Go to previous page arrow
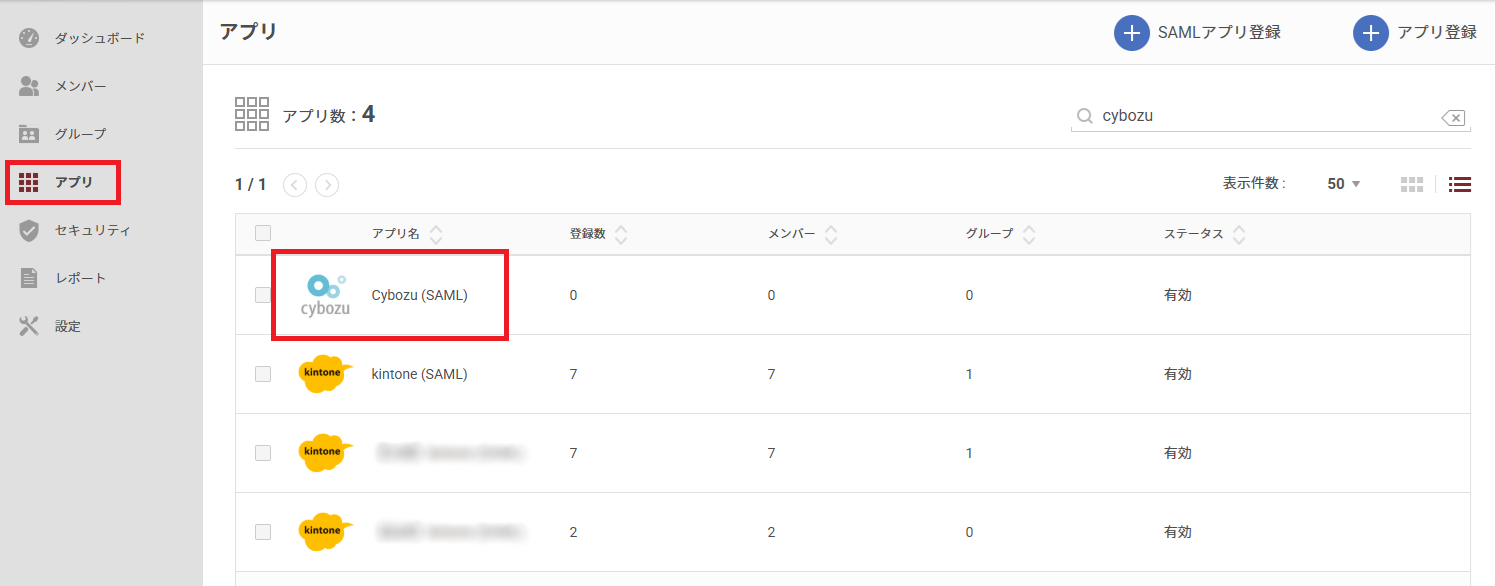Image resolution: width=1495 pixels, height=586 pixels. click(295, 184)
